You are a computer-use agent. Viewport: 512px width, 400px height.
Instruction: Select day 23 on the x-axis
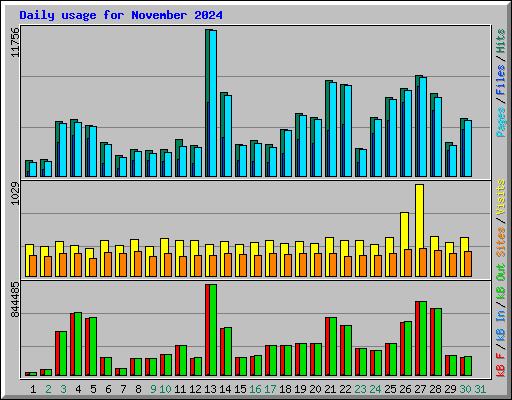(x=360, y=389)
